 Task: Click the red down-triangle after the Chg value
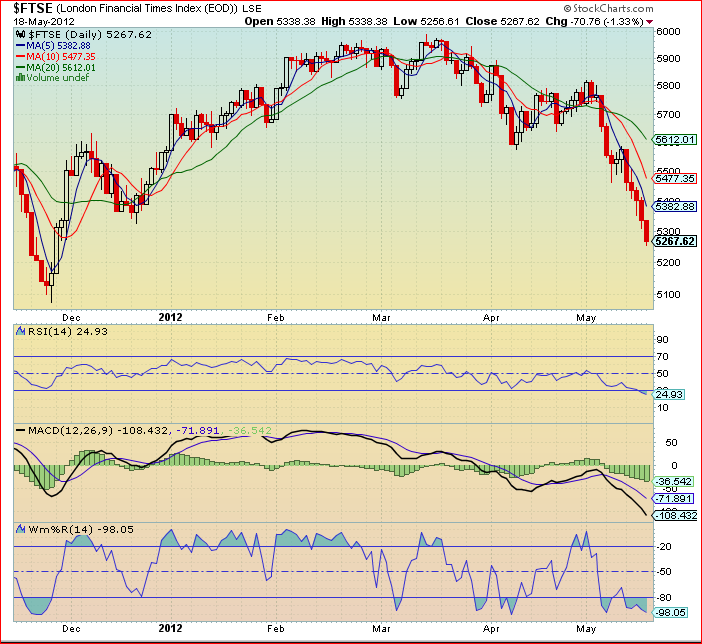tap(650, 21)
